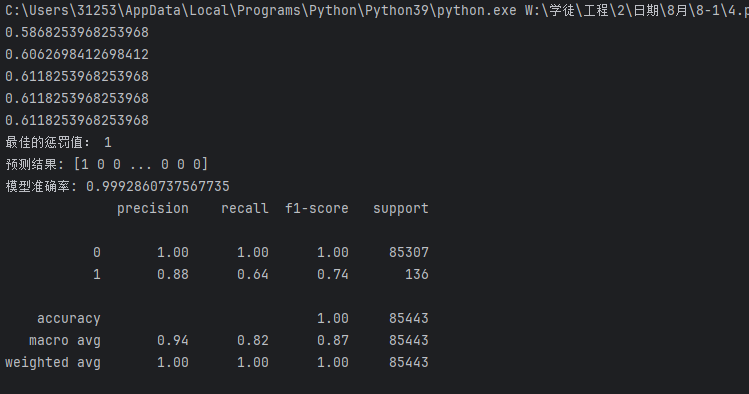Select the value 0.5868253968253968
Image resolution: width=749 pixels, height=394 pixels.
(x=77, y=32)
